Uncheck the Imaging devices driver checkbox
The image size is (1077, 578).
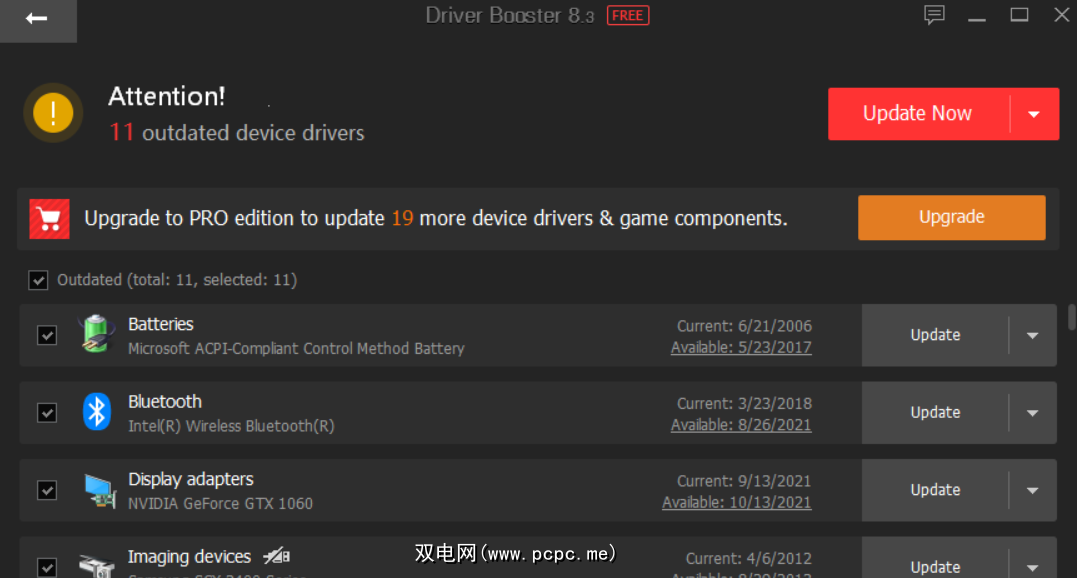click(x=47, y=568)
